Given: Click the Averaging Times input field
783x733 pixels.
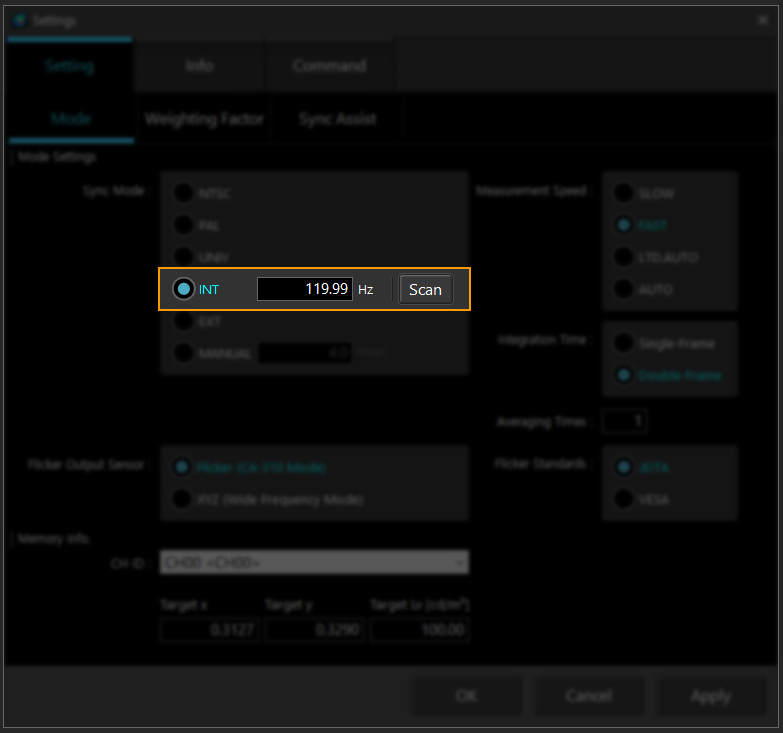Looking at the screenshot, I should click(624, 421).
